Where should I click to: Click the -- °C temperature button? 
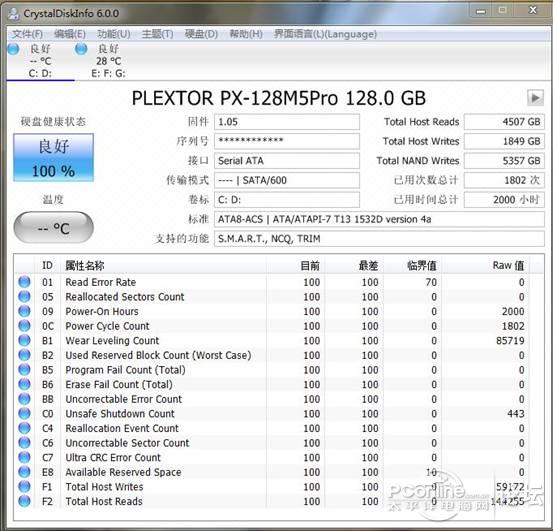(54, 227)
